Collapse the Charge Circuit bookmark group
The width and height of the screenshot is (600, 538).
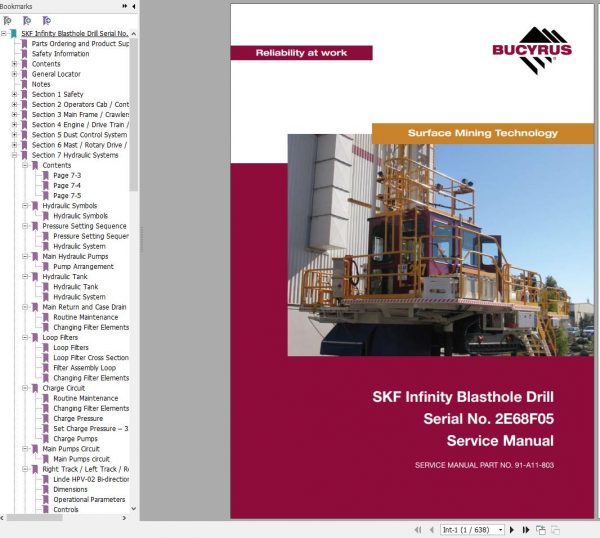(25, 388)
